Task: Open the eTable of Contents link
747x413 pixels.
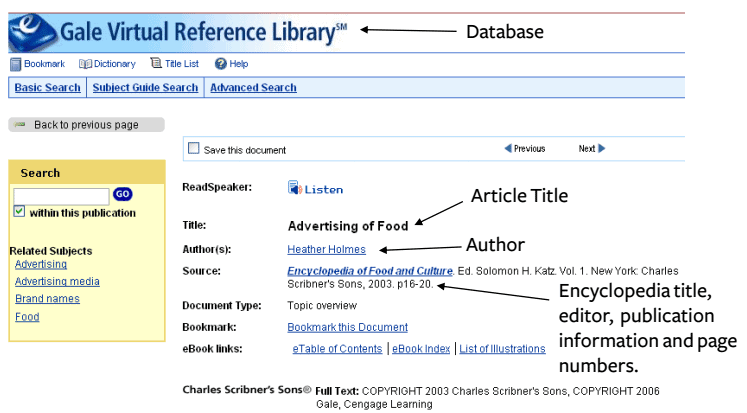Action: [337, 349]
